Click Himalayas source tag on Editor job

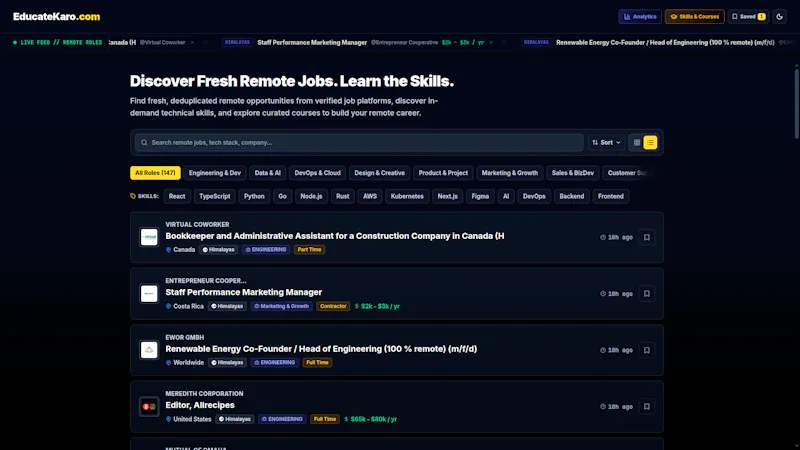[x=235, y=419]
